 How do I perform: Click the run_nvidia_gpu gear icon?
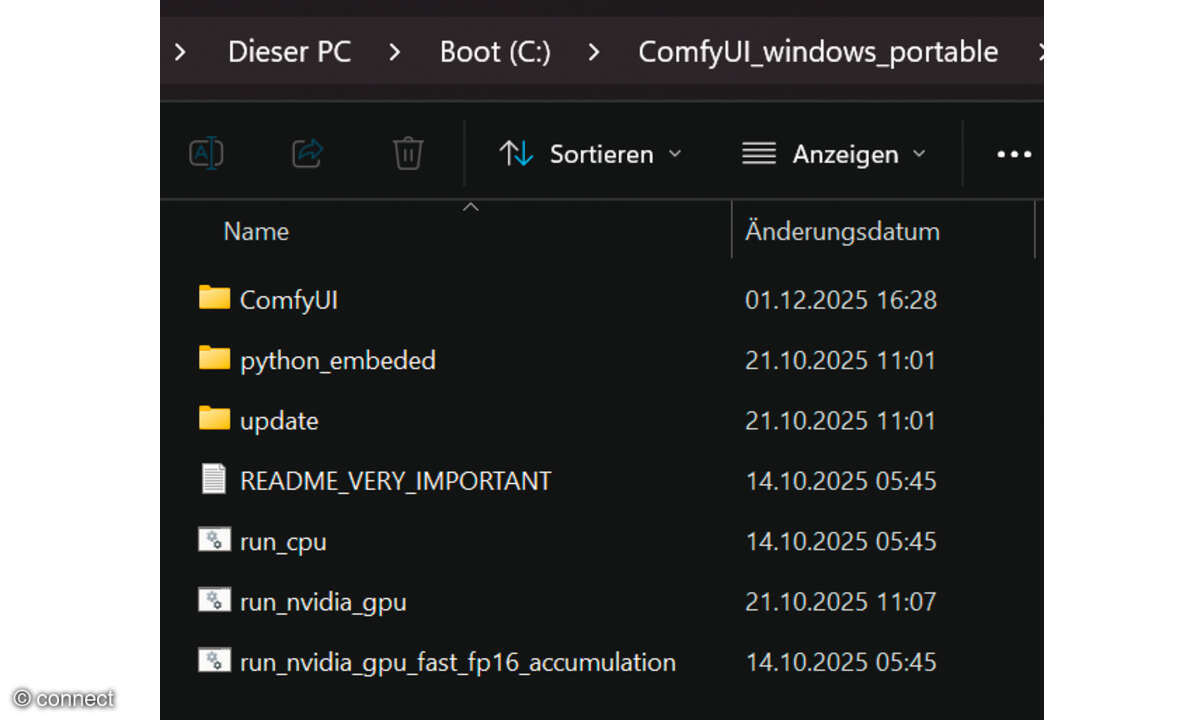click(213, 601)
